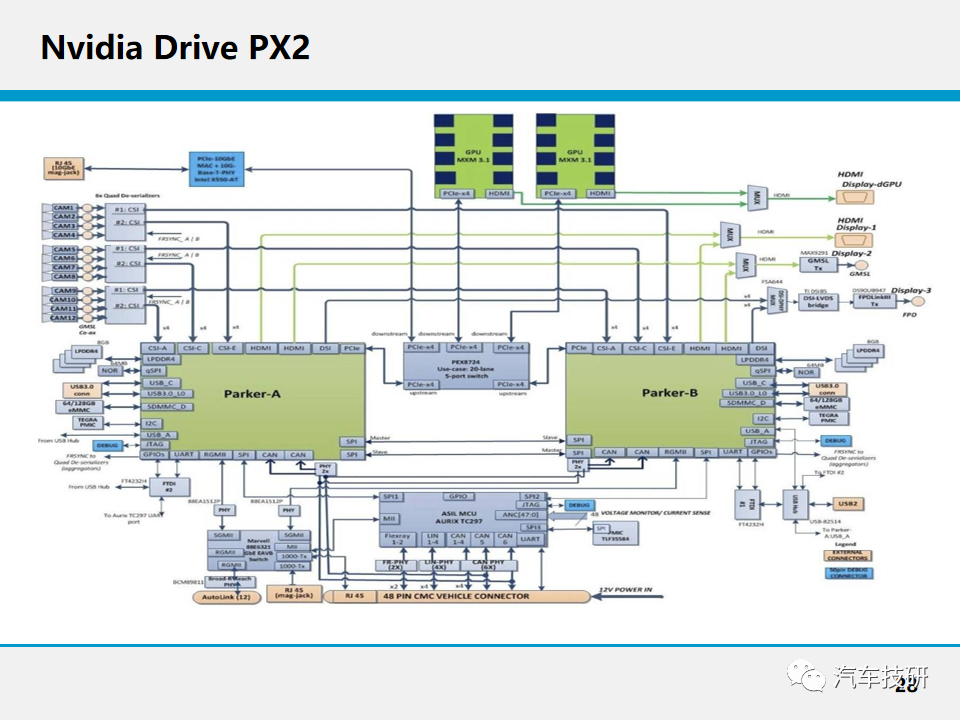Select the VOLTAGE MONITOR/ CURRENT SENSE text
The height and width of the screenshot is (720, 960).
pyautogui.click(x=655, y=512)
